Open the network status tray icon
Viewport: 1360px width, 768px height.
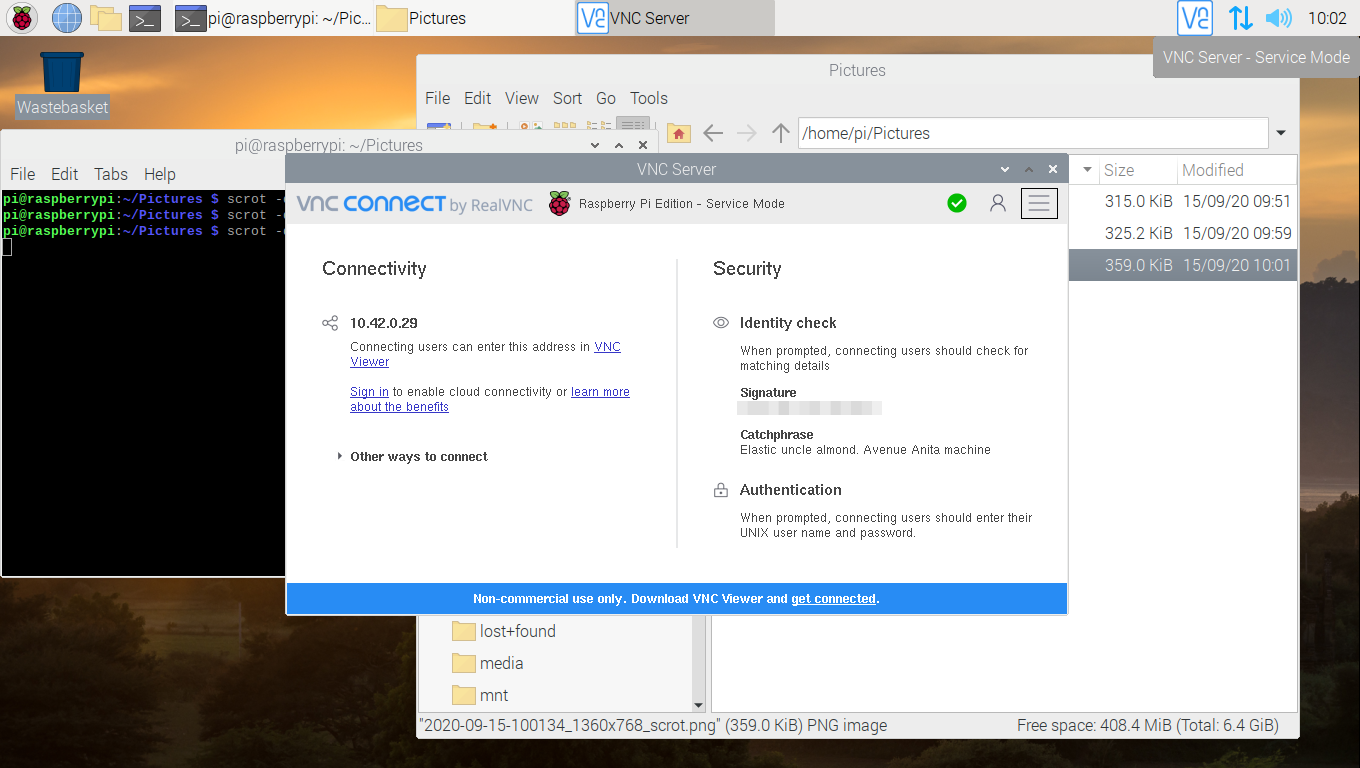coord(1240,17)
